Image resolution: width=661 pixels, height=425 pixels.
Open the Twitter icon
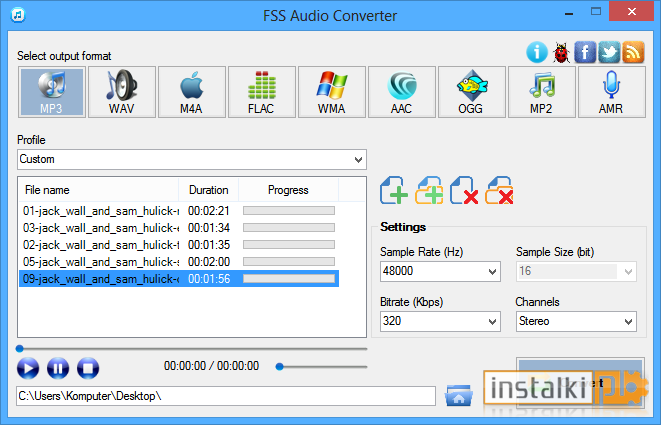(609, 52)
